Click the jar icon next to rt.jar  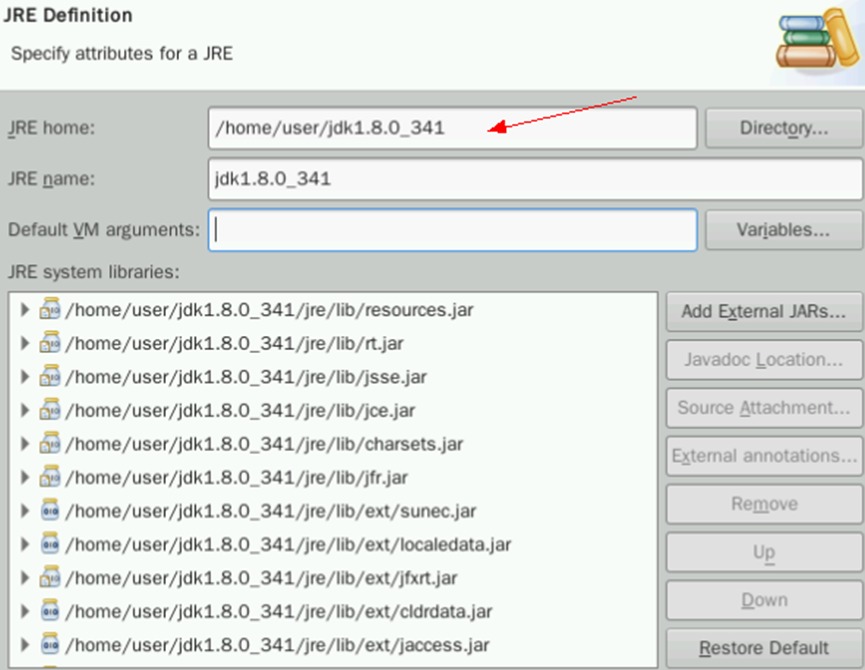(50, 343)
